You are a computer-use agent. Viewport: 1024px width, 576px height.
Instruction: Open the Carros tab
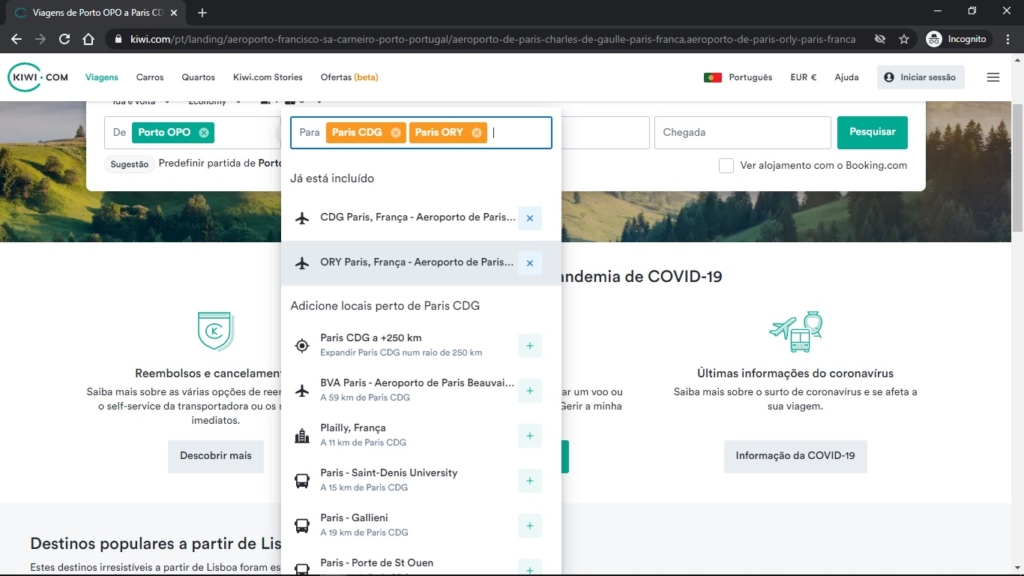click(150, 77)
